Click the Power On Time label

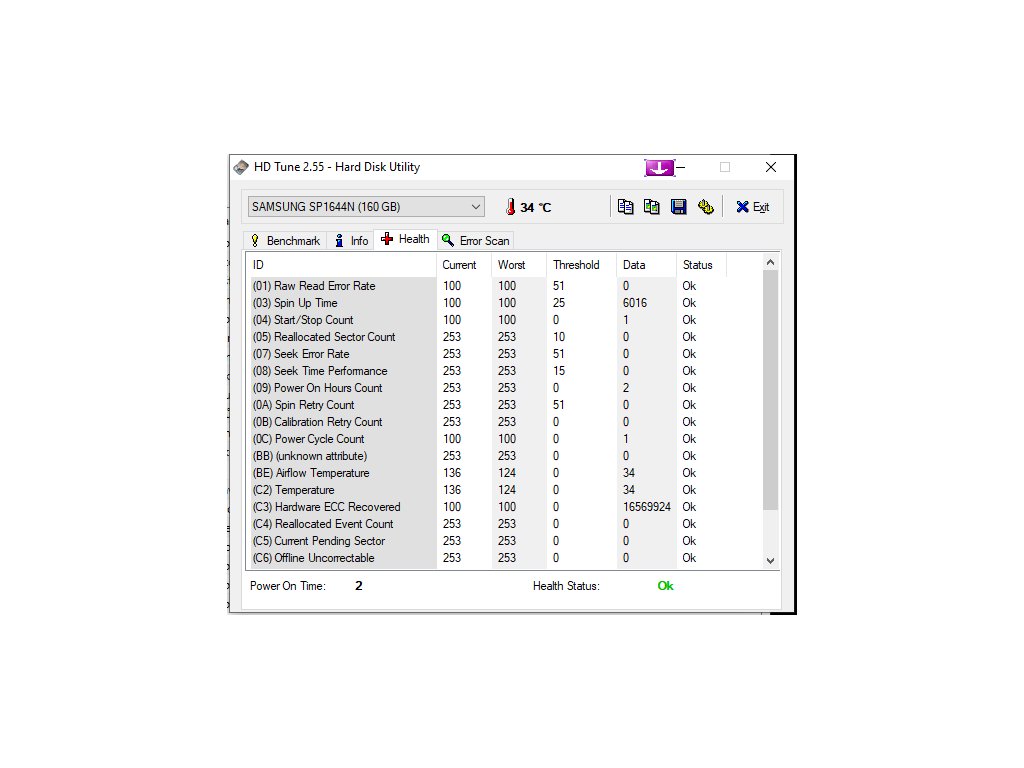287,586
